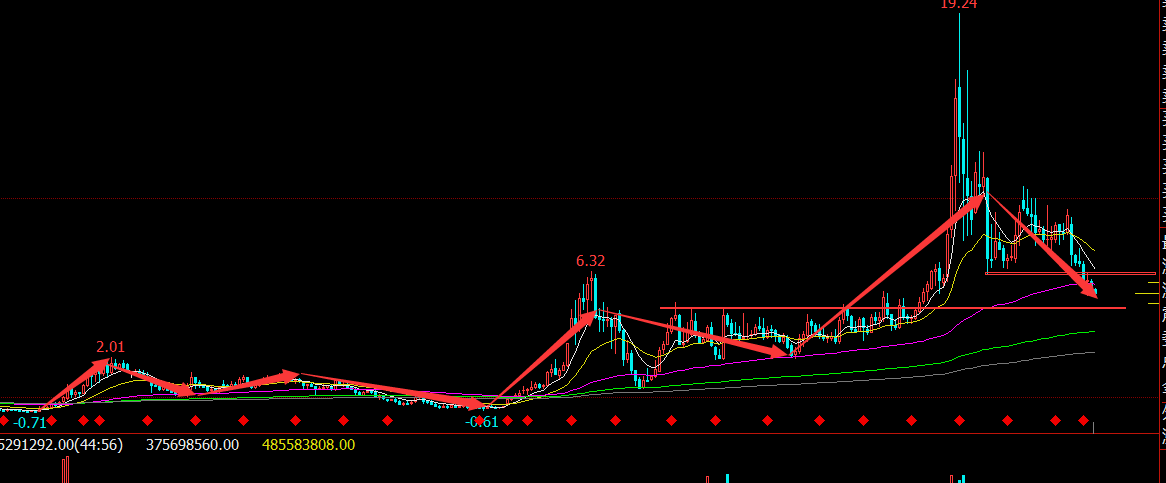The height and width of the screenshot is (483, 1166).
Task: Click the -0.71 low price label
Action: (x=30, y=423)
